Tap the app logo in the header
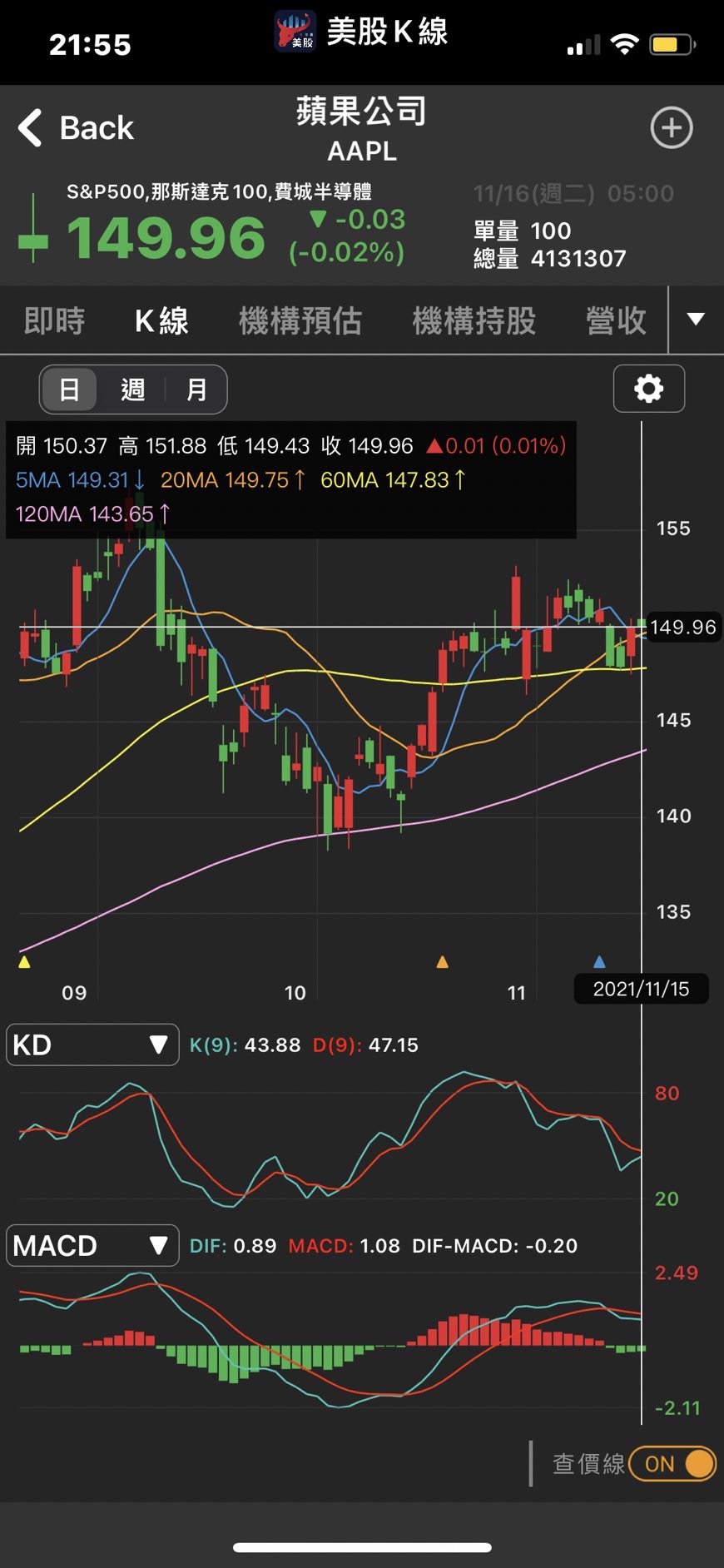 [x=295, y=32]
